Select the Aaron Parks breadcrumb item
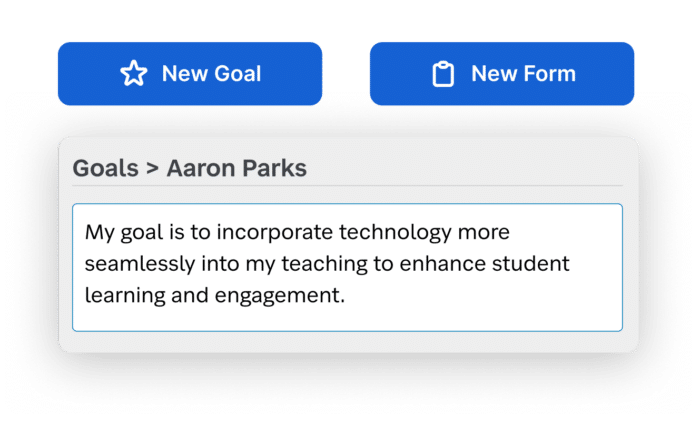 [237, 168]
